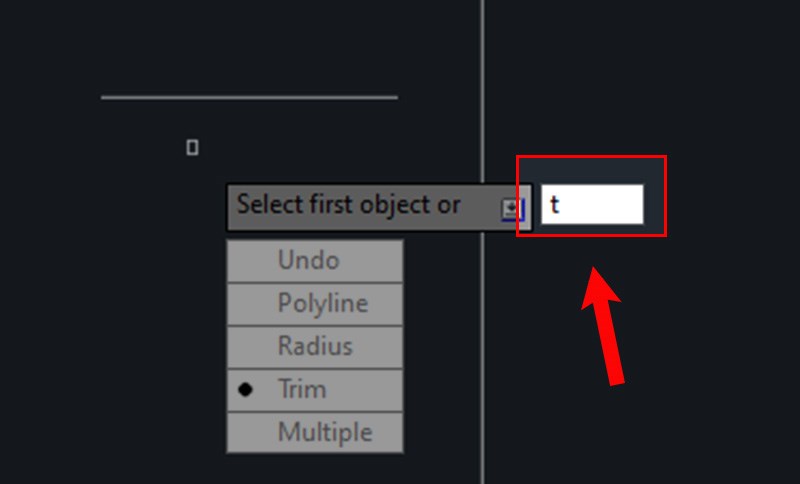Click the top edge of the red highlight box
The image size is (800, 484).
[x=591, y=157]
